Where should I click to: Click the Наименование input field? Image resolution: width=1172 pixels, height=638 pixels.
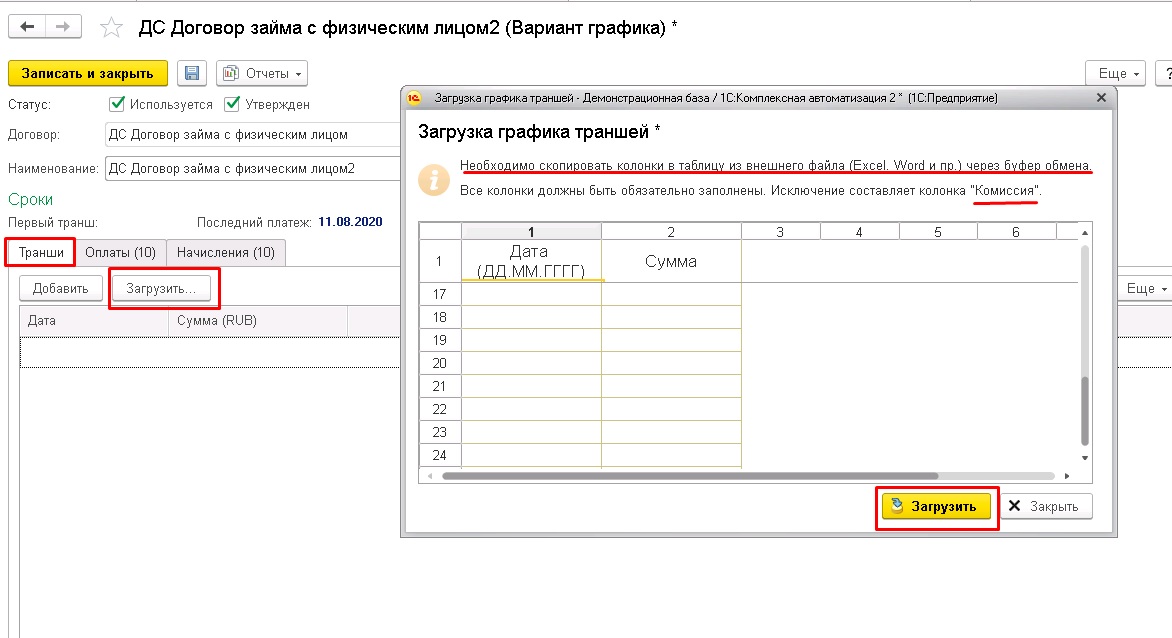coord(250,168)
